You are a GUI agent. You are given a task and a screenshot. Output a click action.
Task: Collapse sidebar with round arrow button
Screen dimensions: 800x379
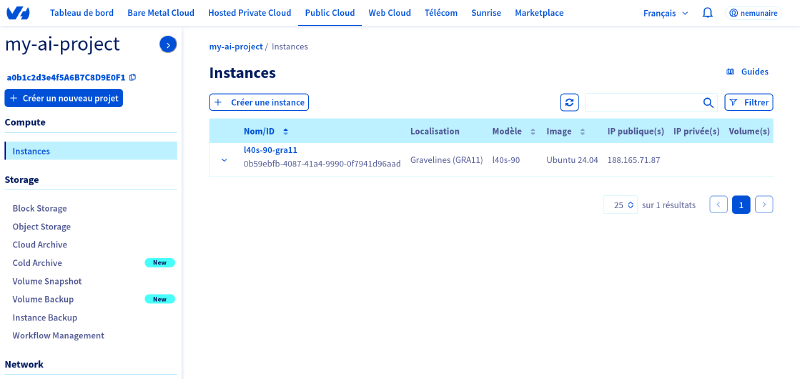click(168, 45)
